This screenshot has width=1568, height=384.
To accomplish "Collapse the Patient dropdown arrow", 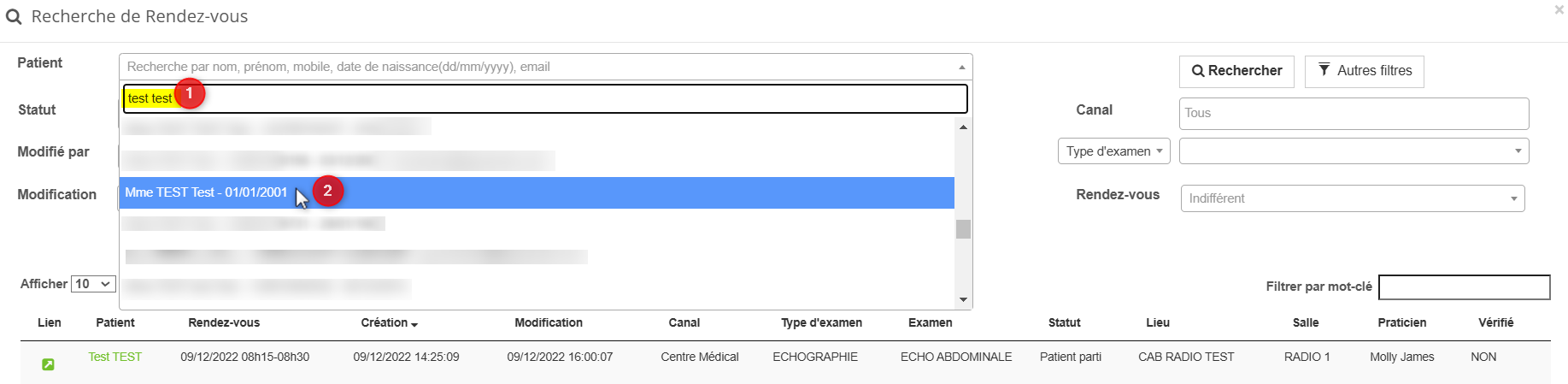I will (x=961, y=67).
